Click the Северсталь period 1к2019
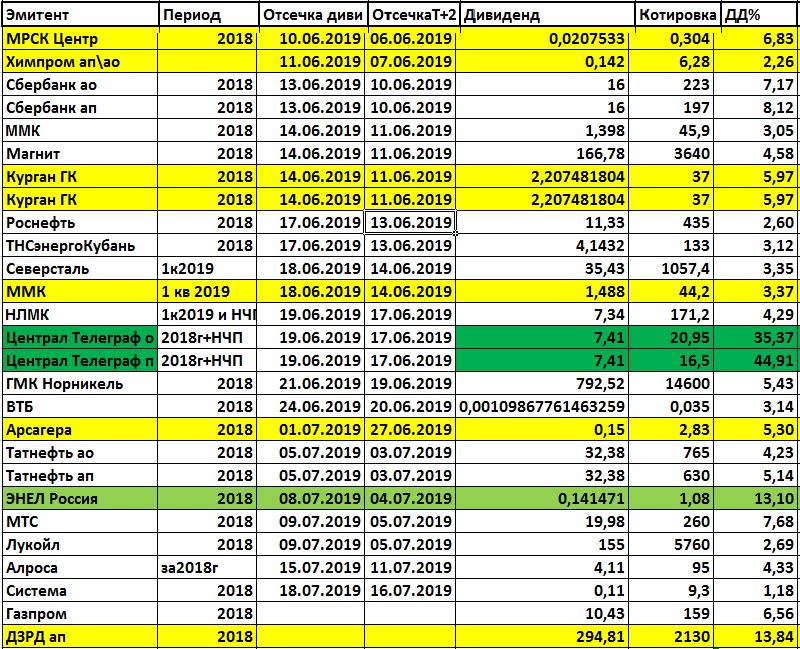 pyautogui.click(x=207, y=268)
